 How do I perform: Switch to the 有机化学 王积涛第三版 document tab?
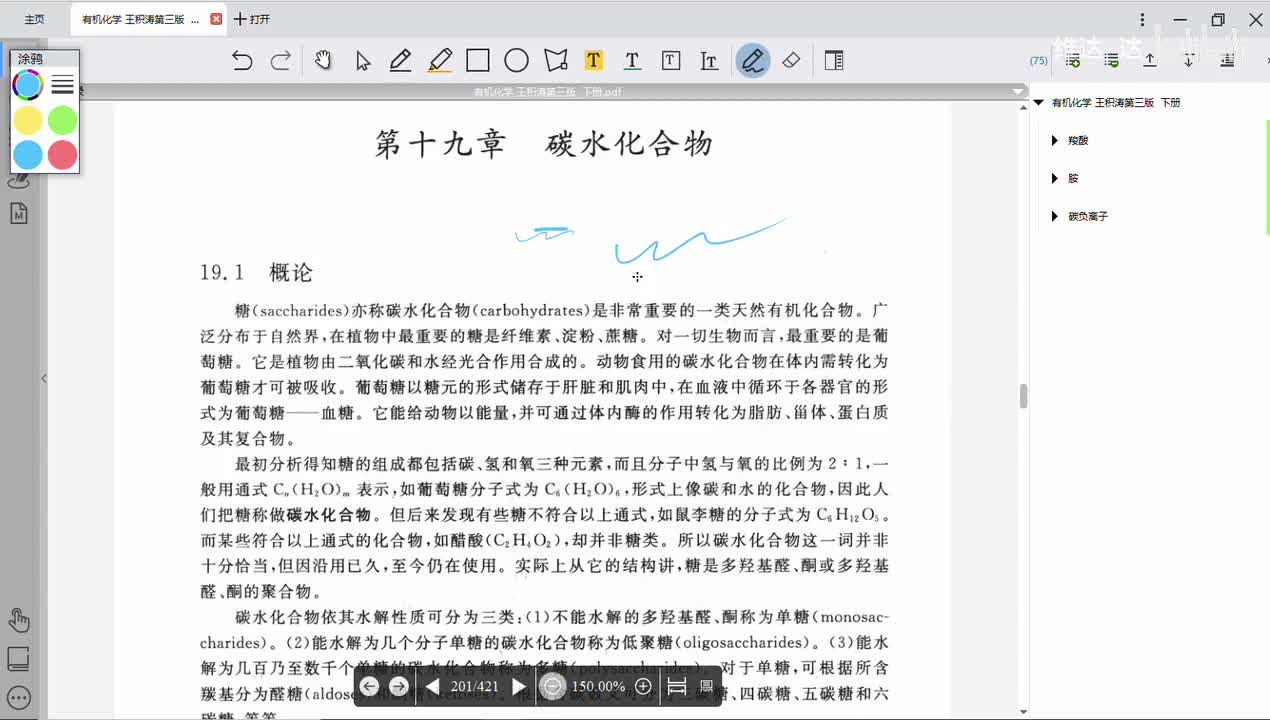(x=140, y=20)
